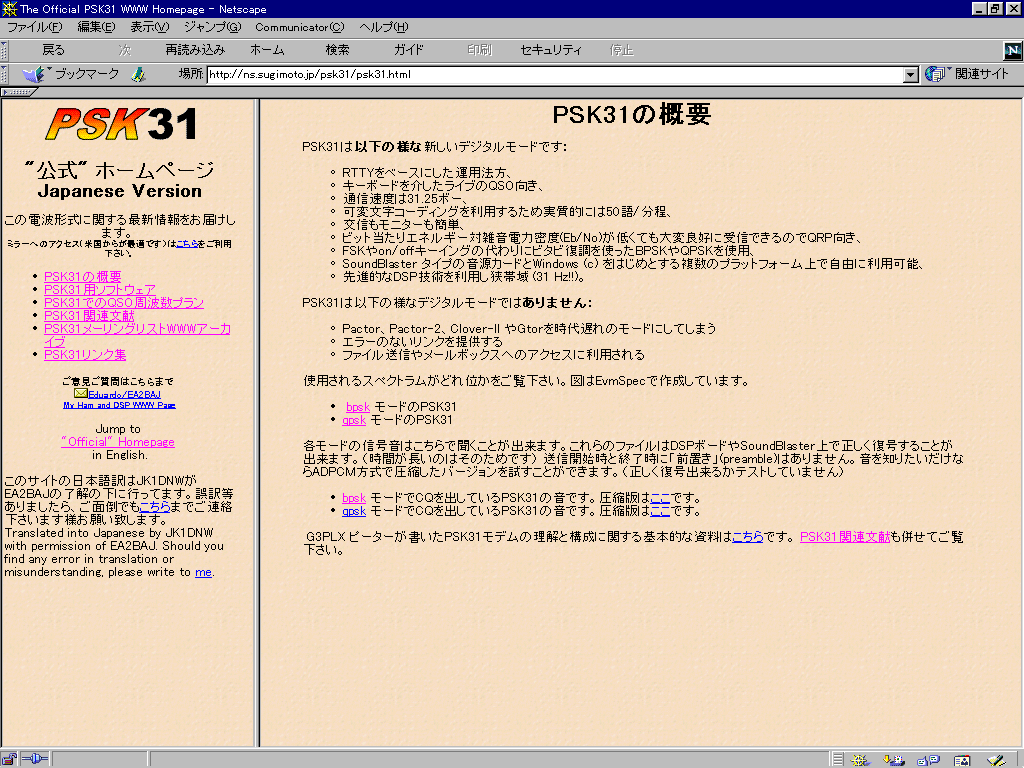Jump to the "Official" Homepage in English
Viewport: 1024px width, 768px height.
click(x=118, y=442)
